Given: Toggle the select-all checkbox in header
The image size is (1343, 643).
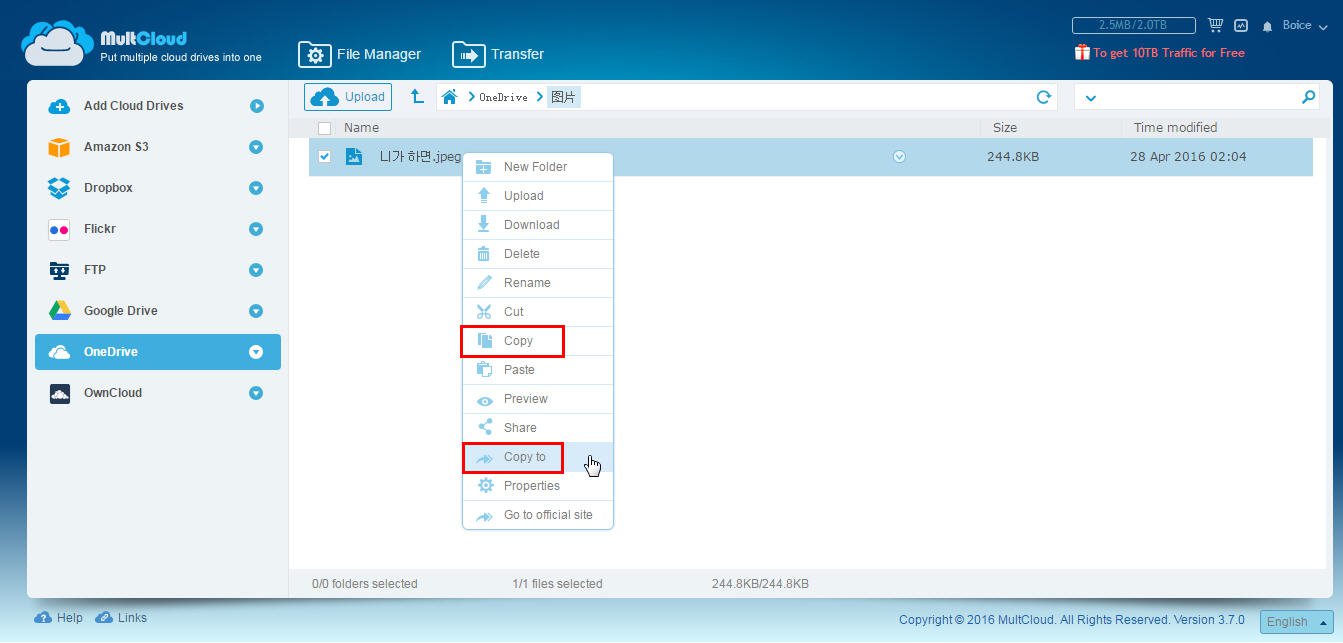Looking at the screenshot, I should (x=324, y=128).
